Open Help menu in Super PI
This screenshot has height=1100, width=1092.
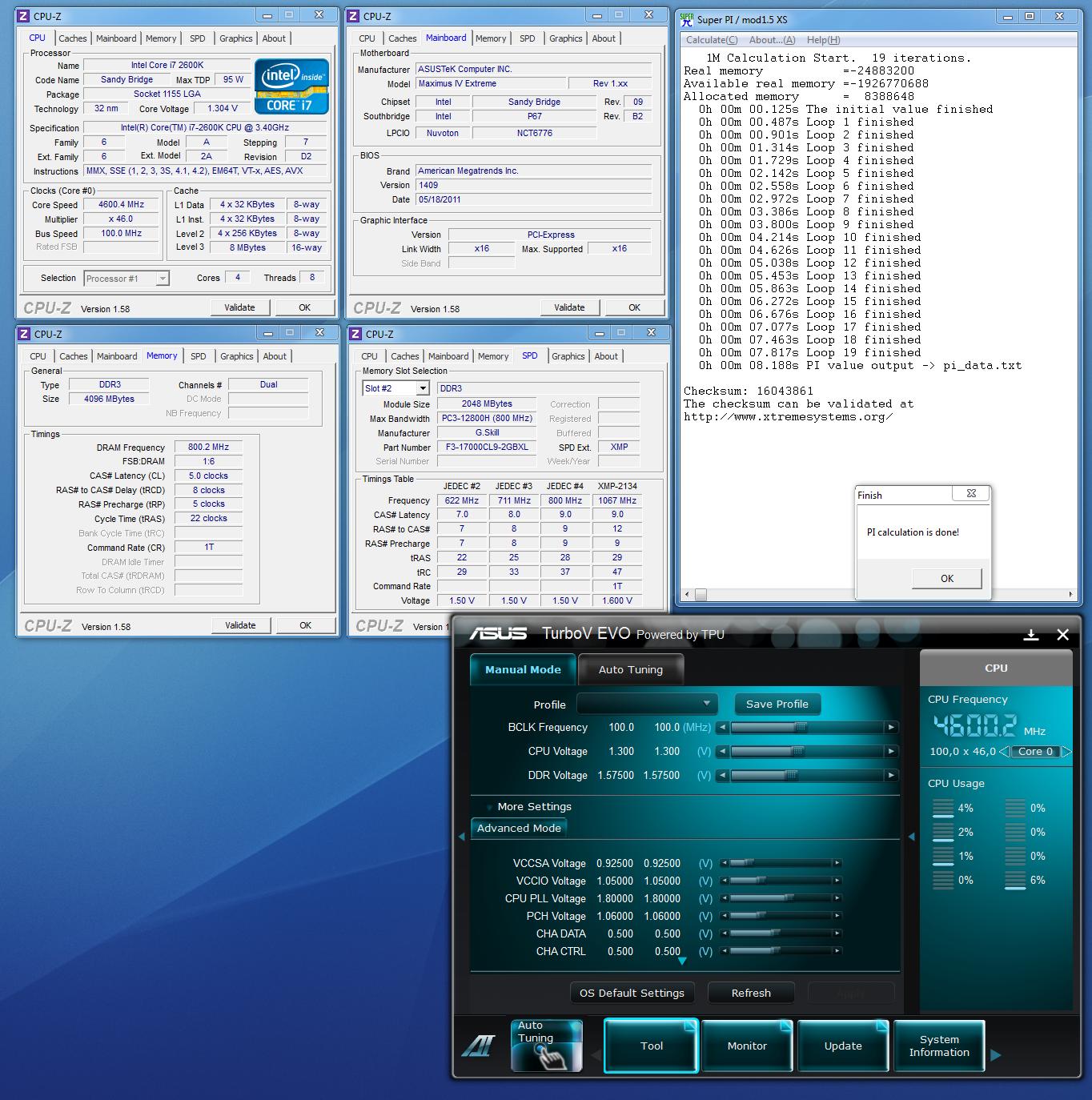pyautogui.click(x=824, y=40)
